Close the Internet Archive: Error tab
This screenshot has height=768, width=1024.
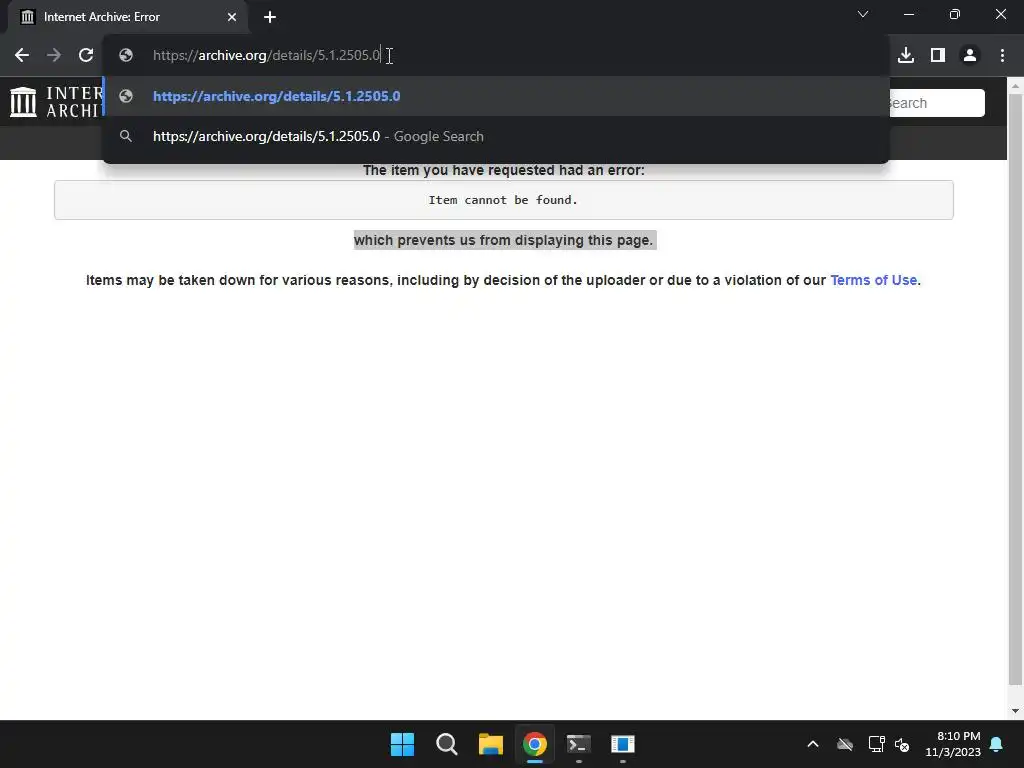(x=232, y=17)
